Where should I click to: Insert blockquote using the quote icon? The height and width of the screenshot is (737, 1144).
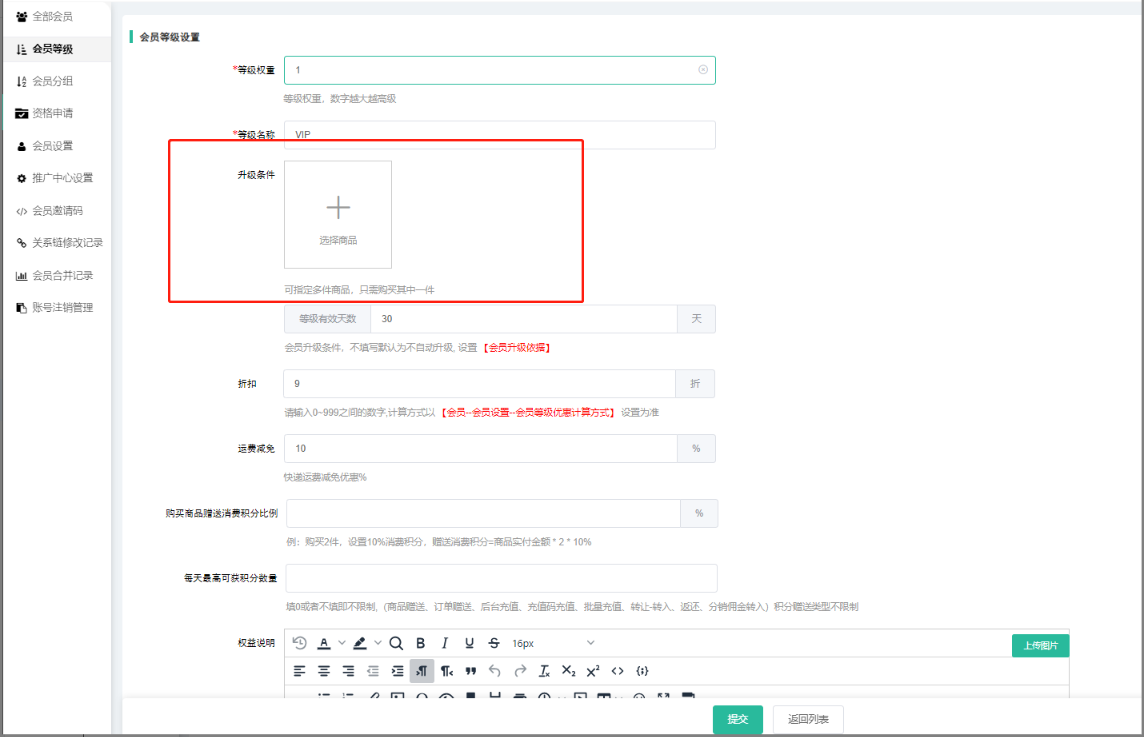470,671
